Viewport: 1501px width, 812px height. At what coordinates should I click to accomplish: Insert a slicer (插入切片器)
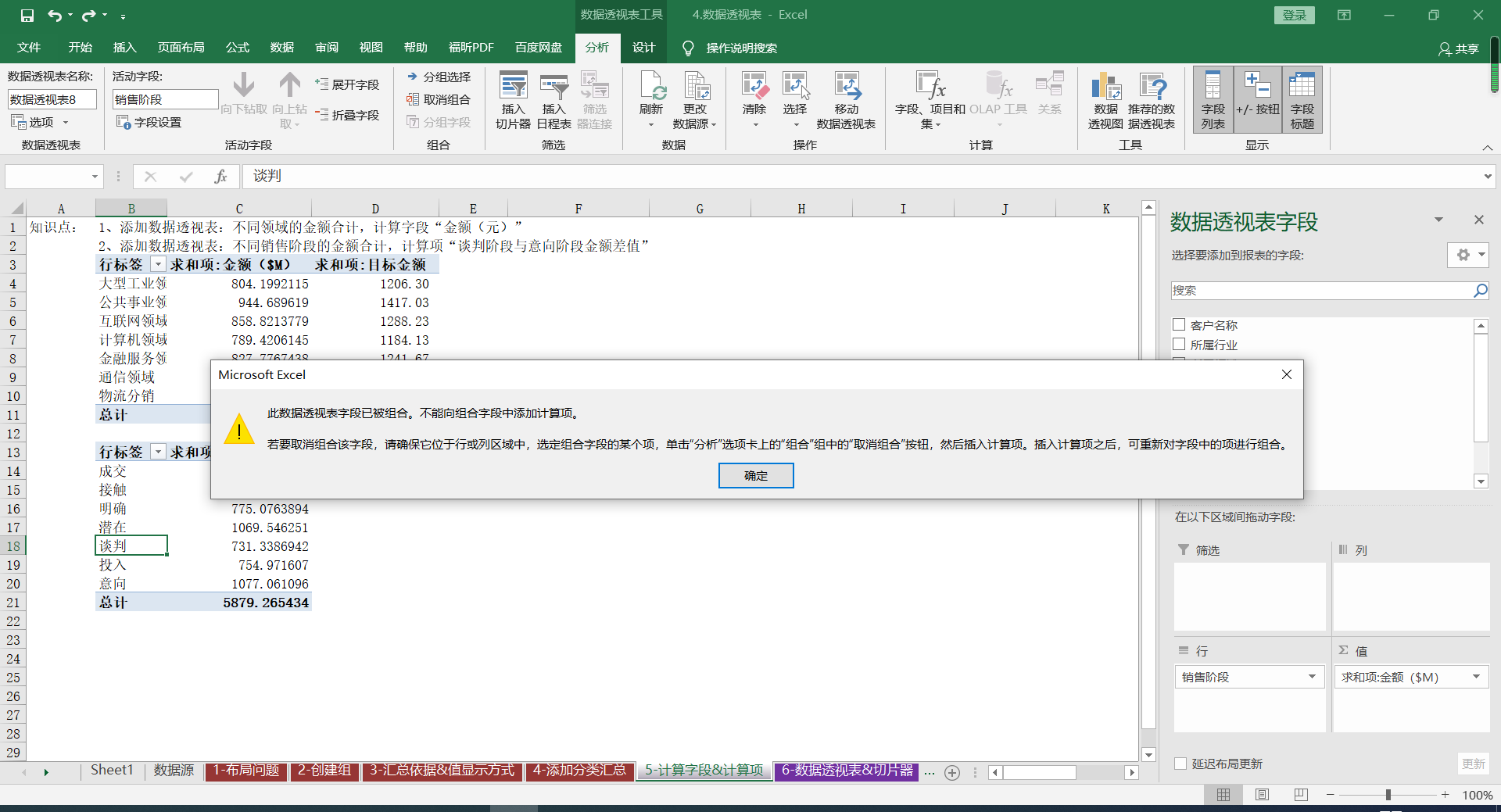[x=513, y=101]
